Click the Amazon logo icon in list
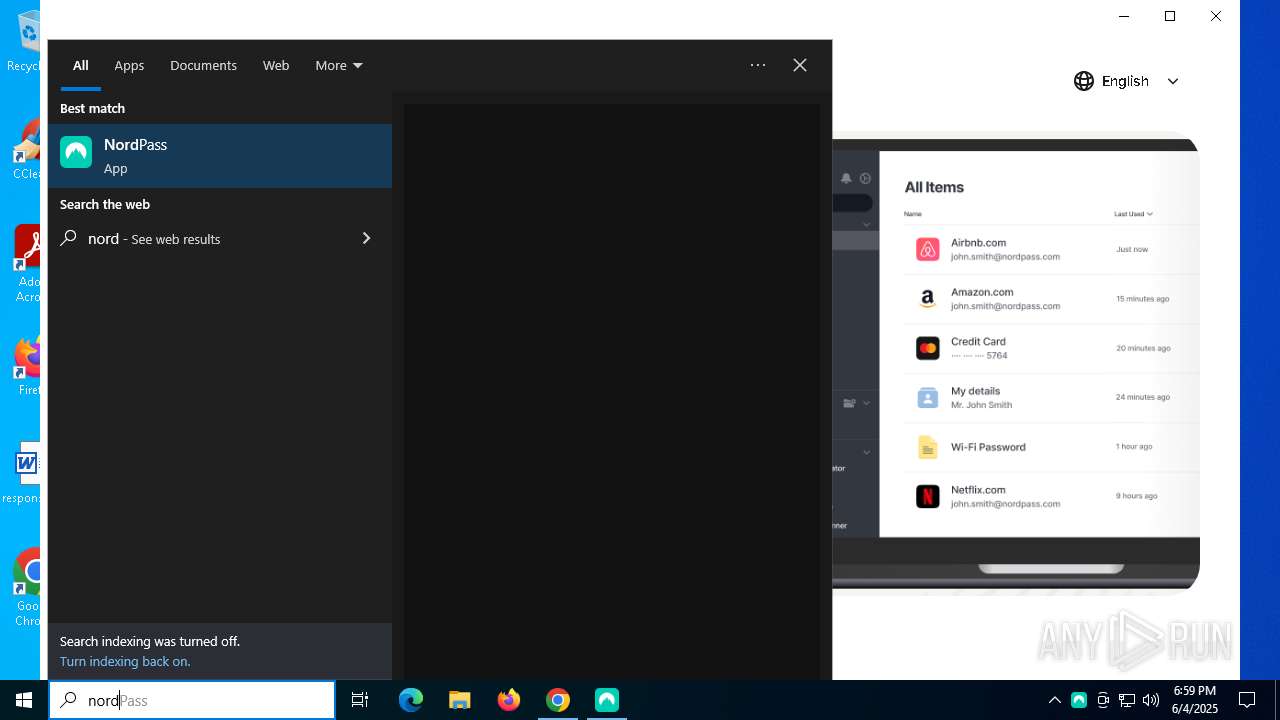 coord(928,299)
